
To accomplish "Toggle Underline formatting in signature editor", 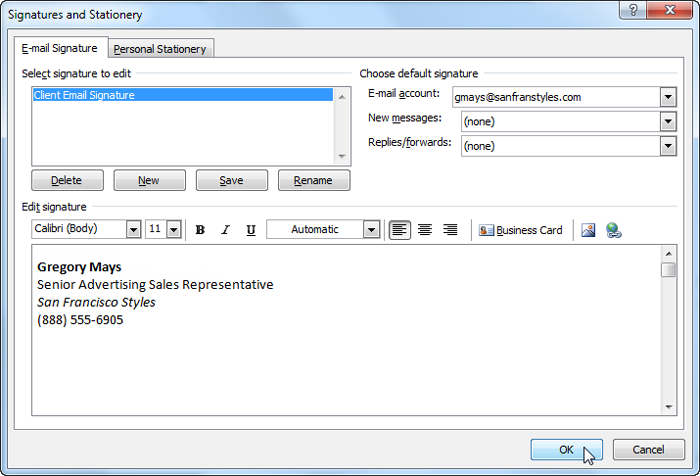I will tap(250, 230).
